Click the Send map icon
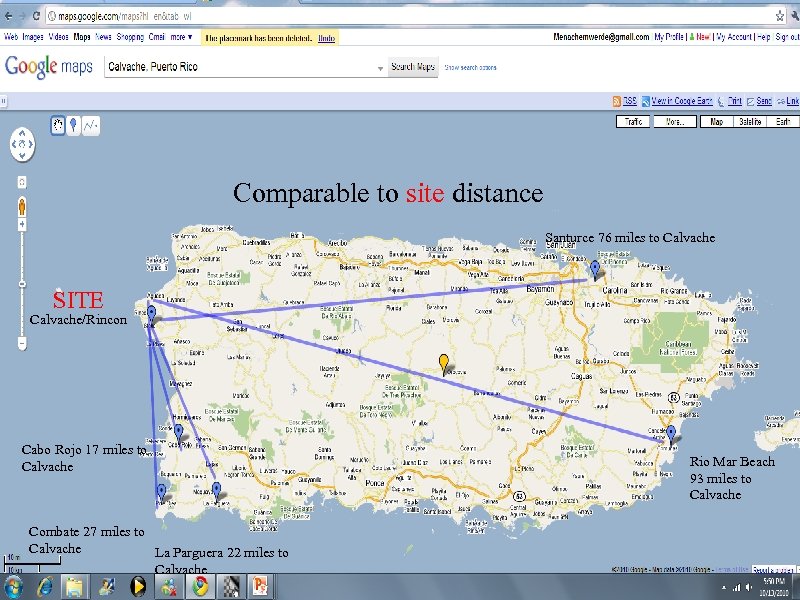The height and width of the screenshot is (600, 800). point(763,101)
